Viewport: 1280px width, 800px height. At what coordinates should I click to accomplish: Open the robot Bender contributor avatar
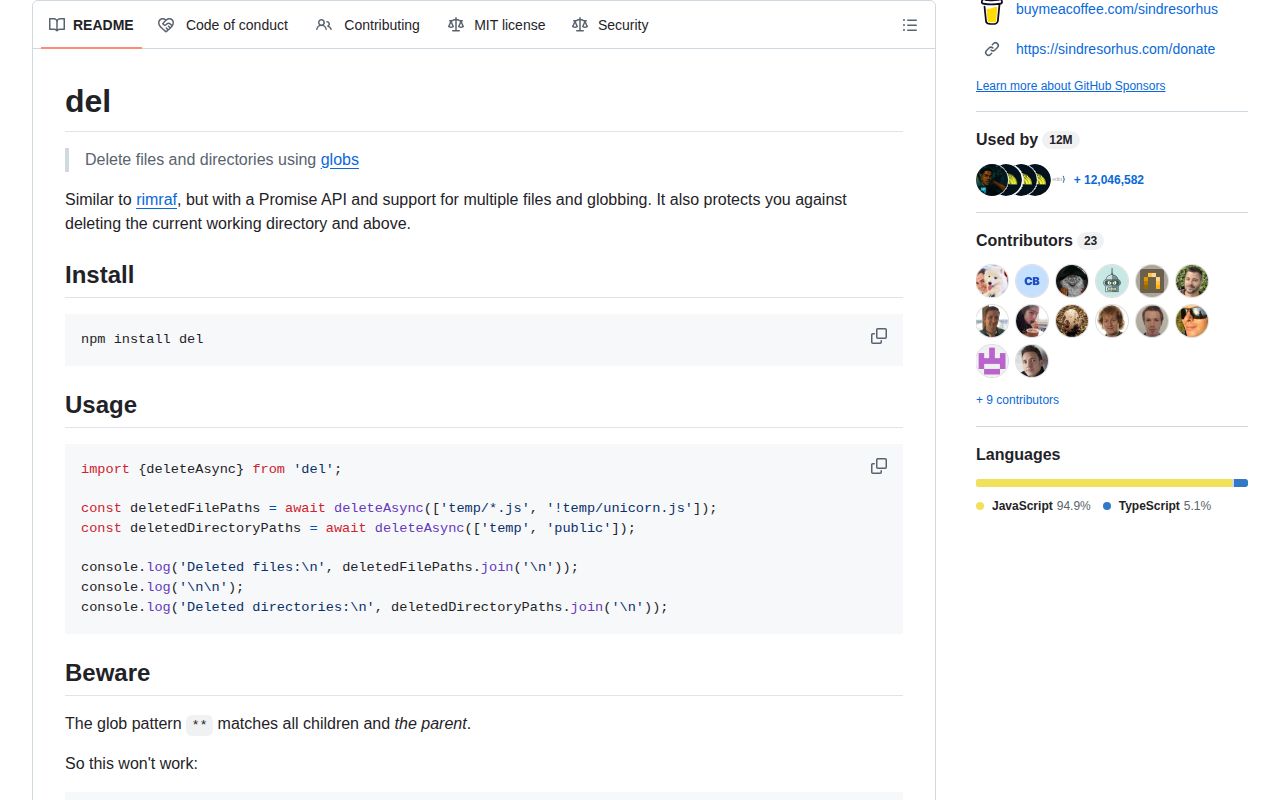[x=1112, y=281]
